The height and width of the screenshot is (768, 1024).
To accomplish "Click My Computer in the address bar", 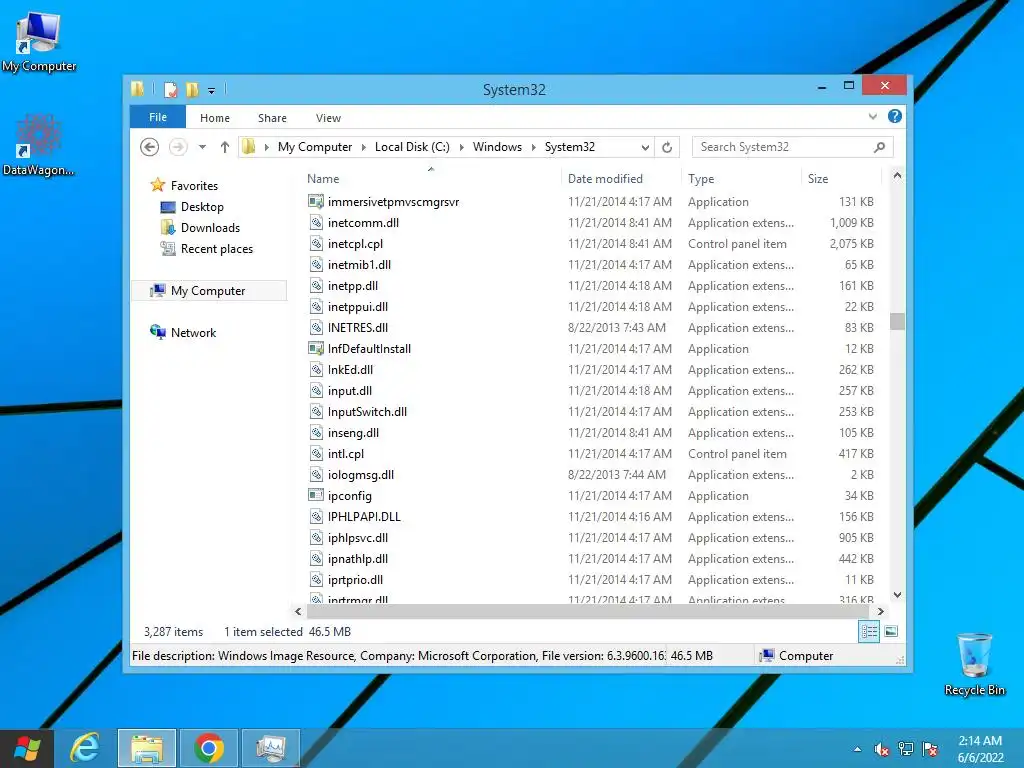I will tap(315, 147).
